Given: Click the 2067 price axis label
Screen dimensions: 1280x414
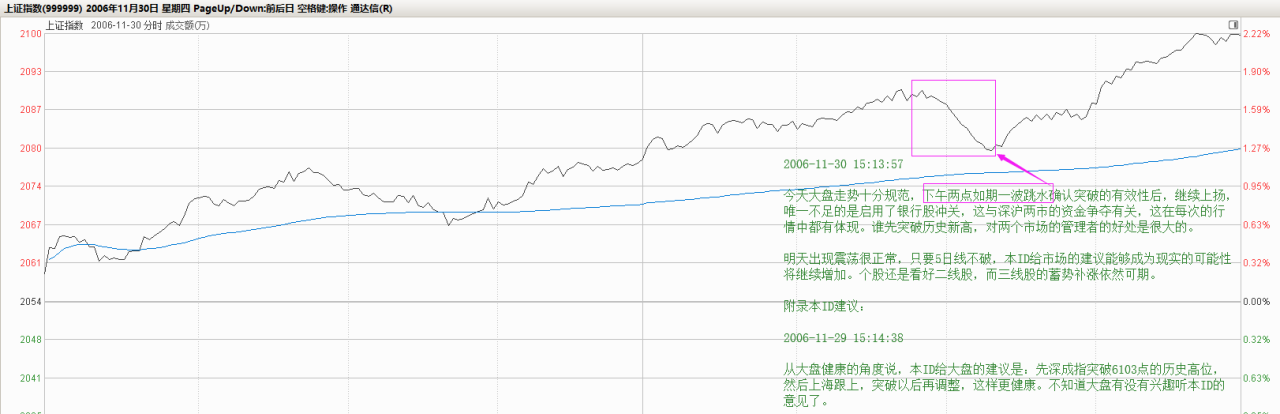Looking at the screenshot, I should tap(30, 225).
